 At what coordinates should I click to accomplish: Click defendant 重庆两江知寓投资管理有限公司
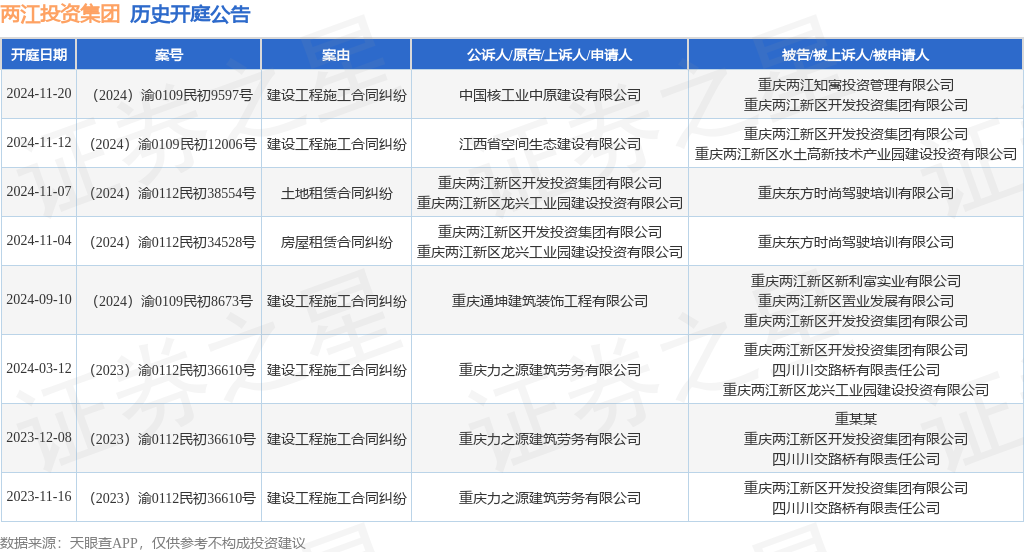click(856, 85)
